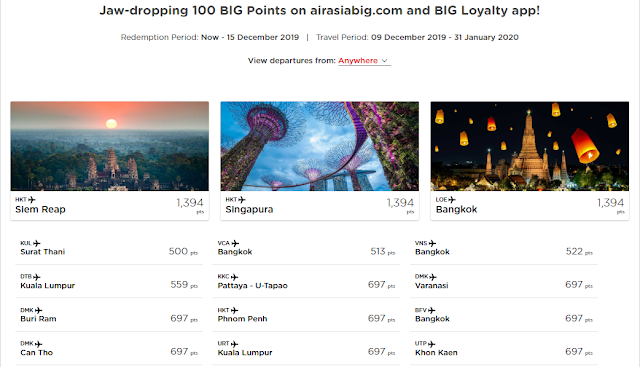Open the Varanasi 697 pts deal
This screenshot has width=640, height=367.
[x=504, y=281]
